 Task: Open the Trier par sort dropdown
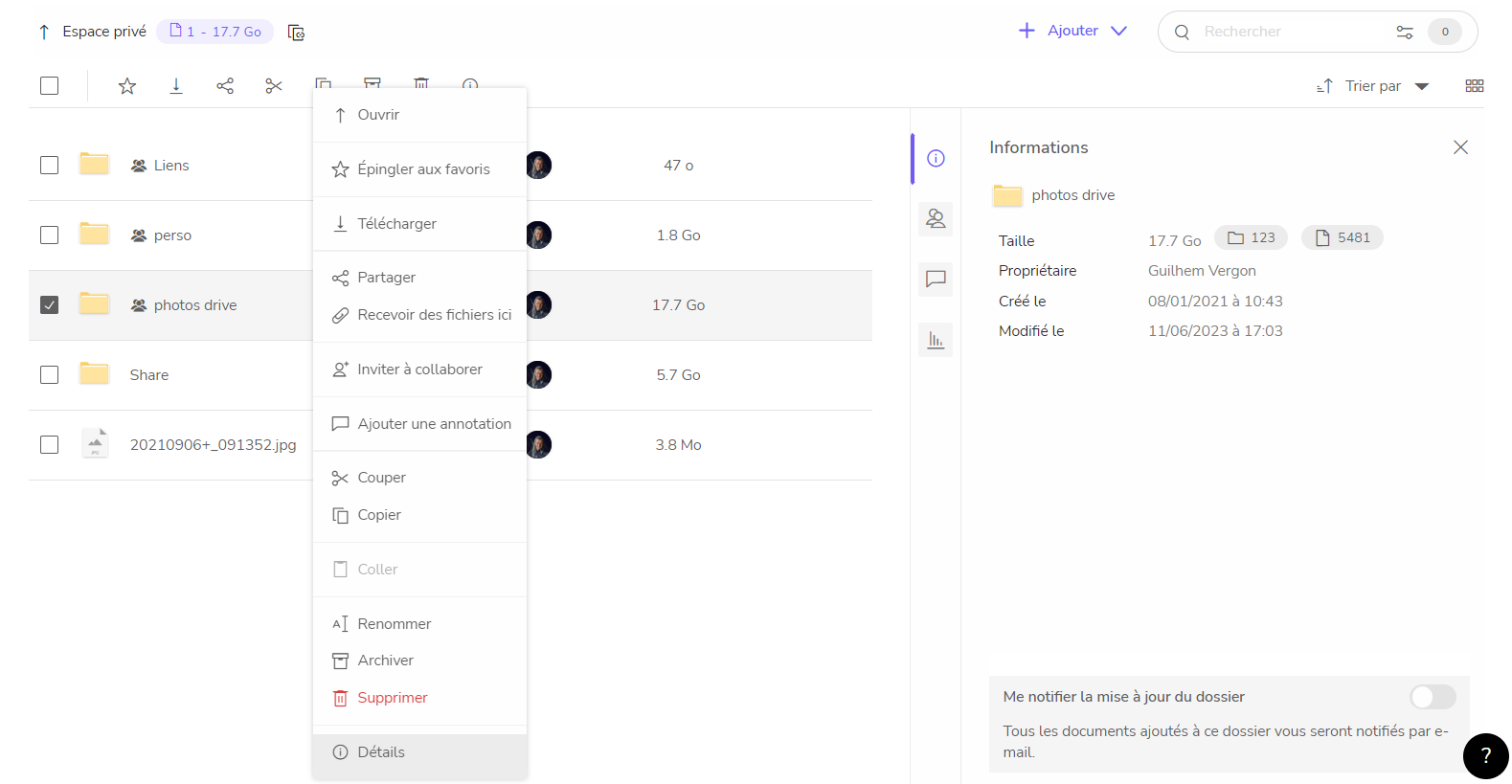(x=1373, y=86)
